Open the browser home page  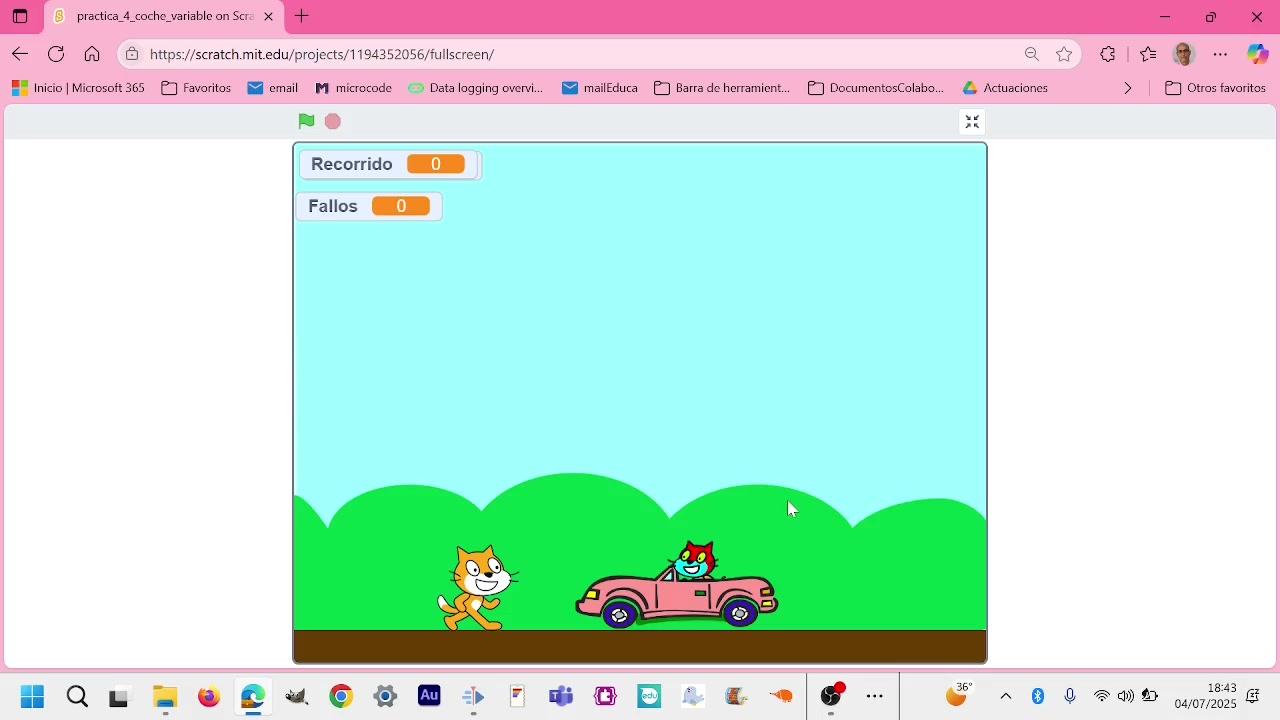(92, 54)
